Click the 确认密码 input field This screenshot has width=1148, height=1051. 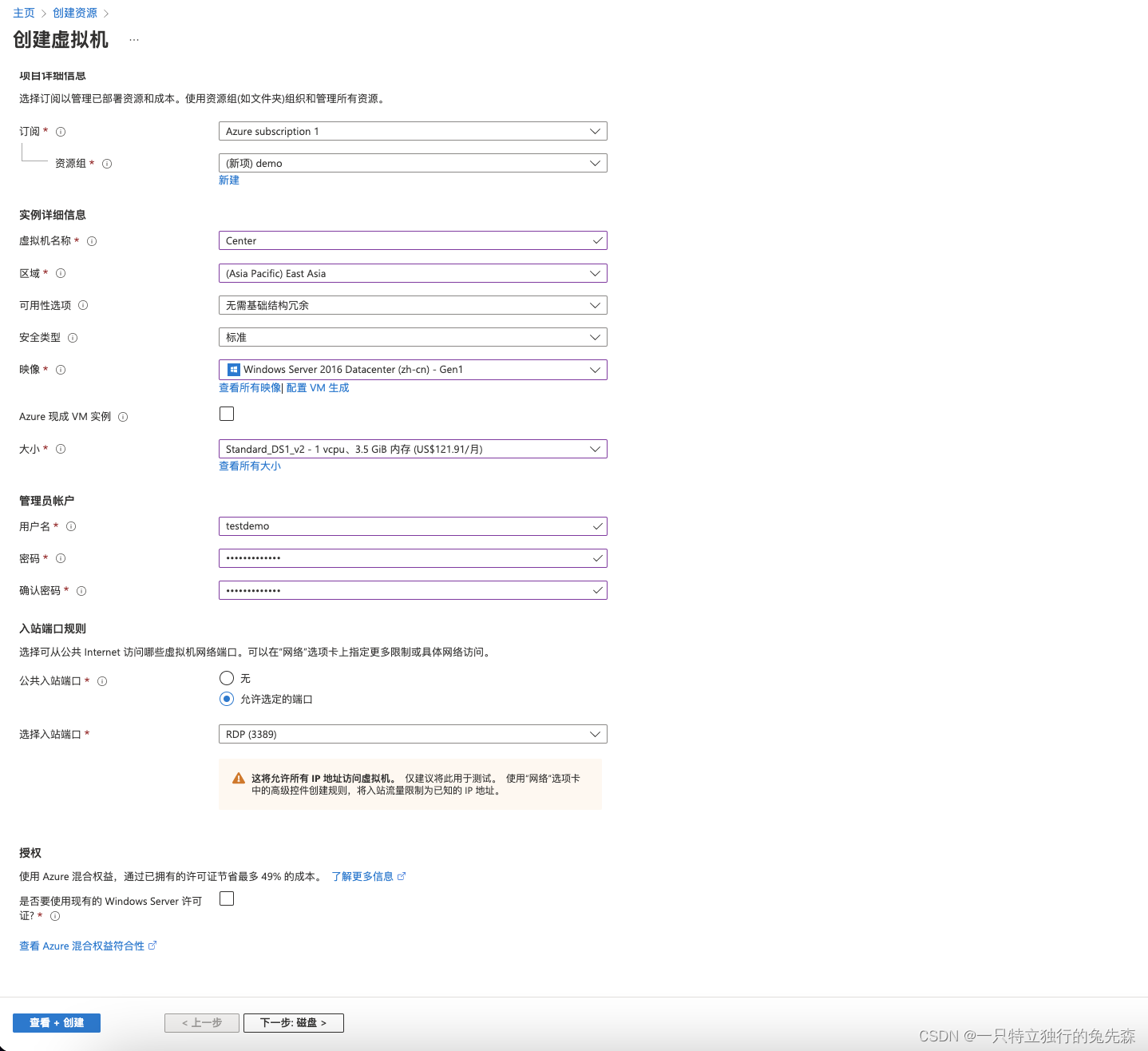413,590
